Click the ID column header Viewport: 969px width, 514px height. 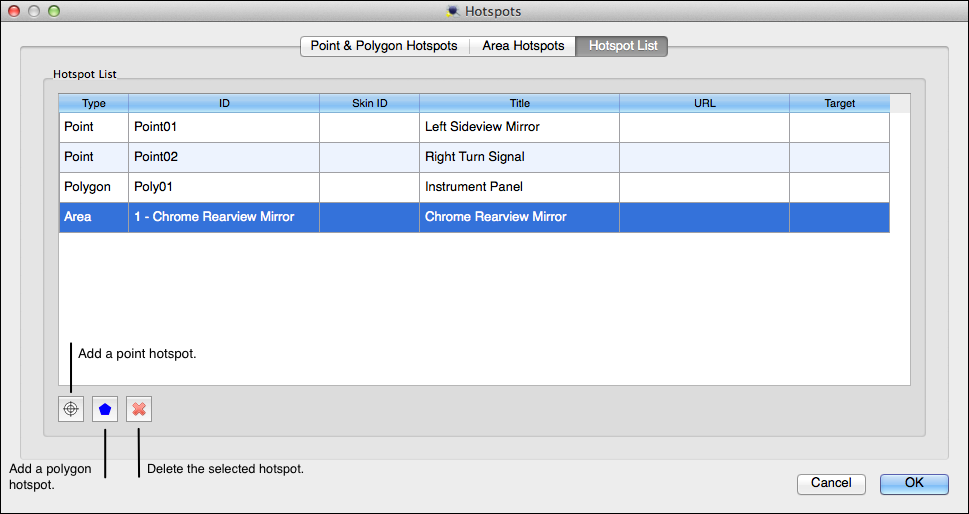point(224,103)
